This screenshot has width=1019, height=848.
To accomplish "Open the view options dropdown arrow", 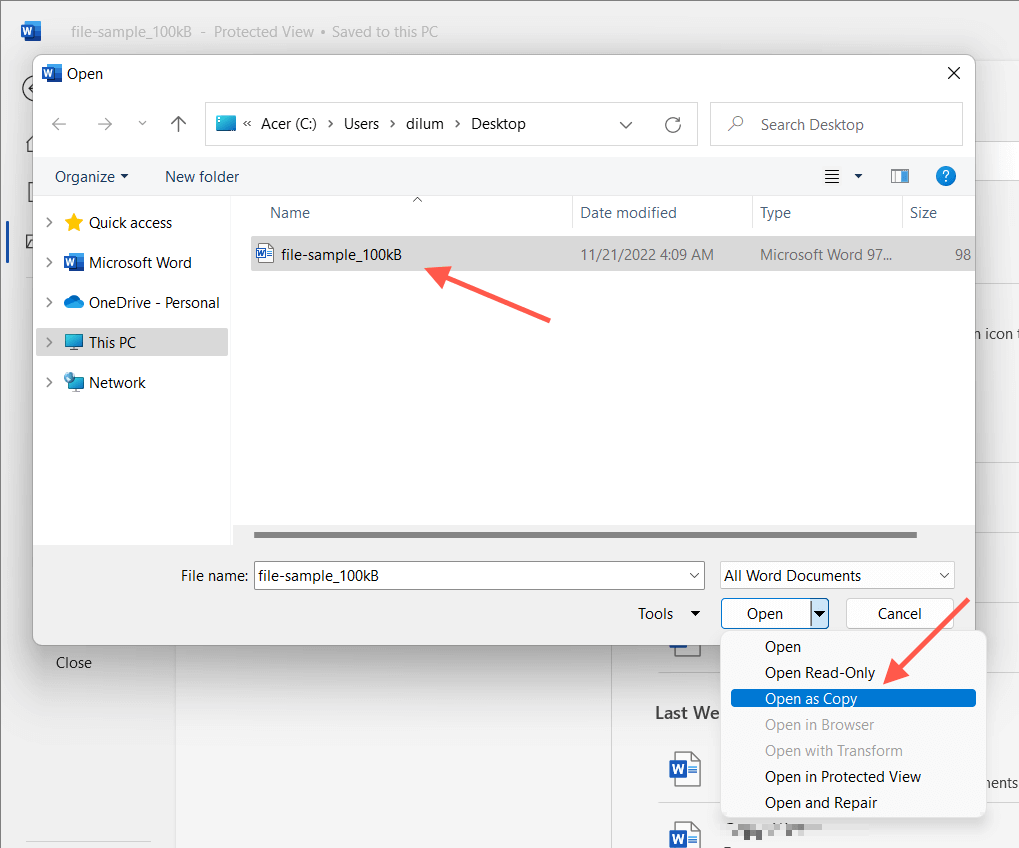I will click(858, 176).
